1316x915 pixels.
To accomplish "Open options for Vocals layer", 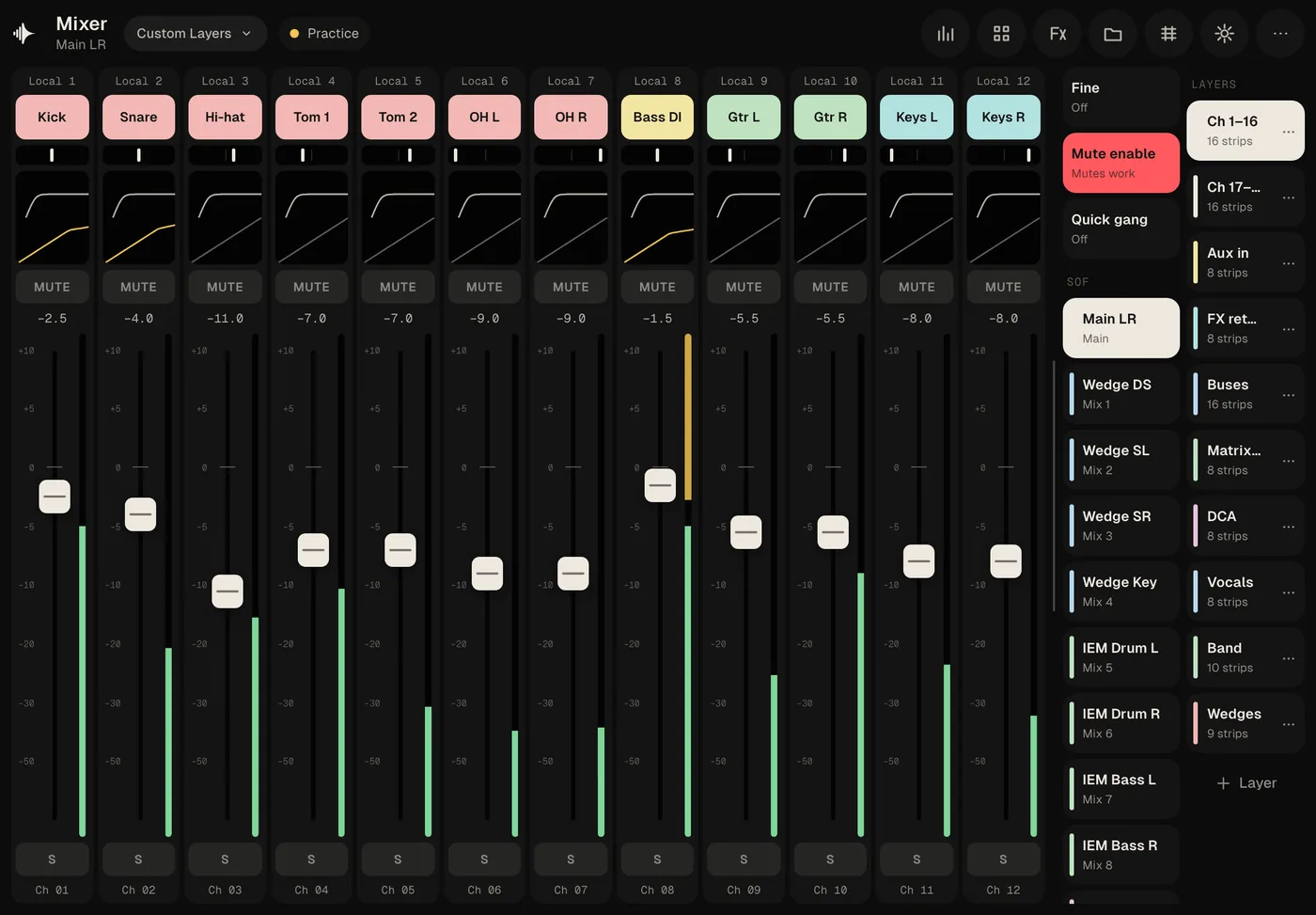I will (x=1288, y=592).
